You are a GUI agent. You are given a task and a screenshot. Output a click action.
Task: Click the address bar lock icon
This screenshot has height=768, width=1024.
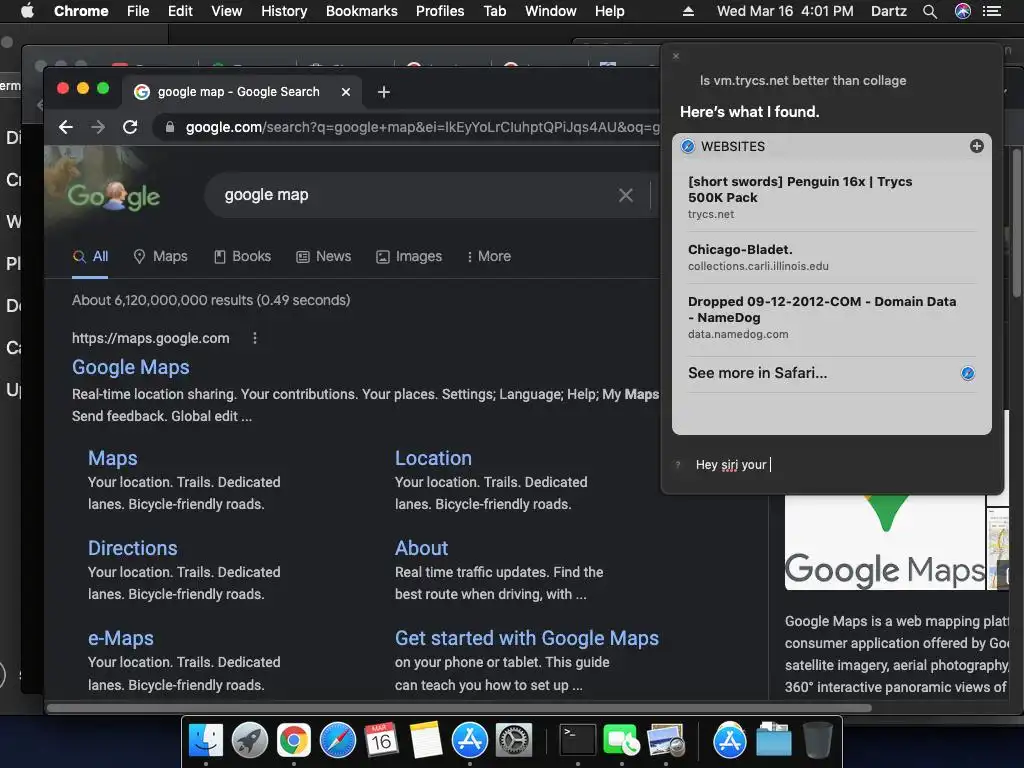(170, 127)
